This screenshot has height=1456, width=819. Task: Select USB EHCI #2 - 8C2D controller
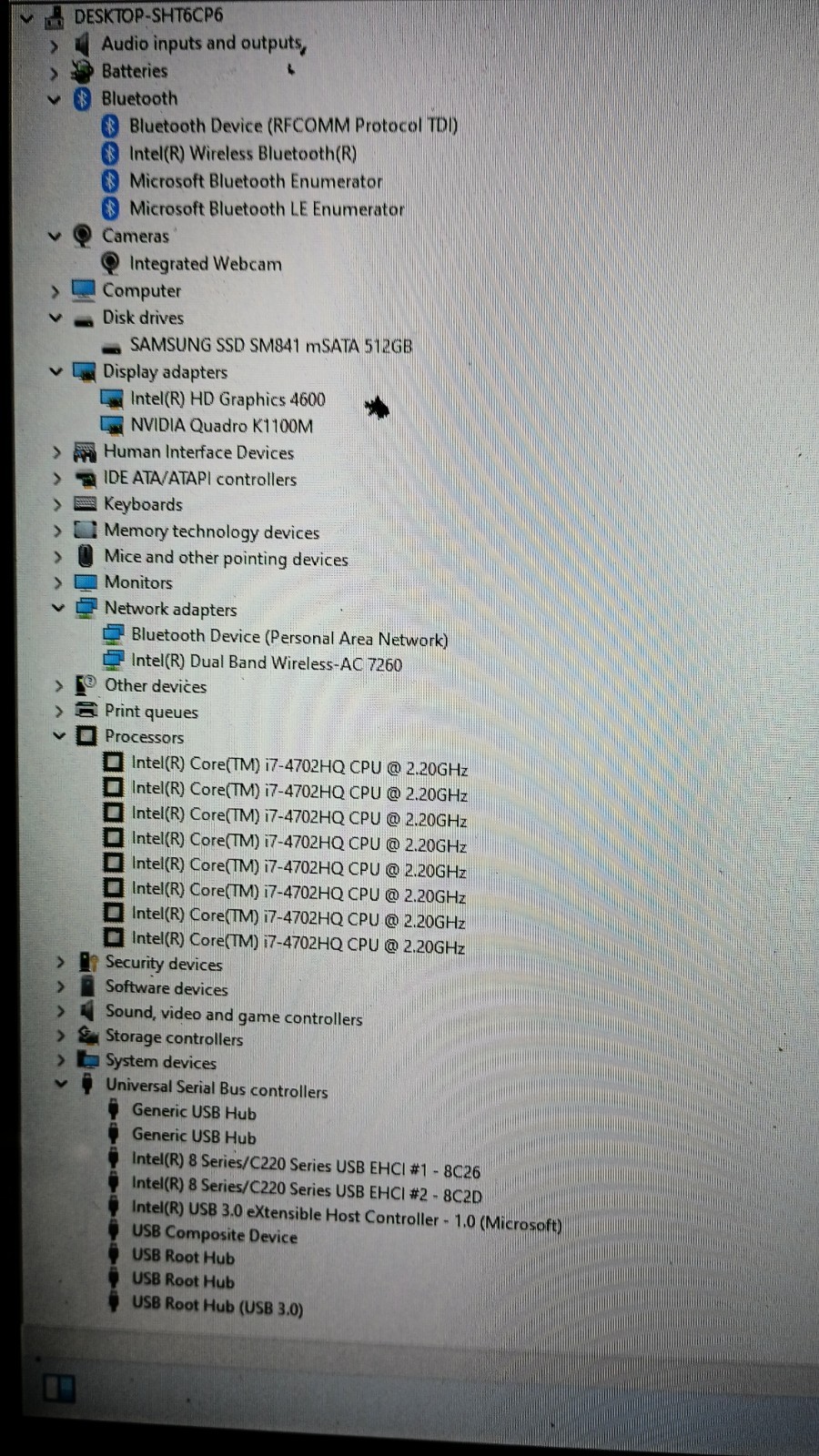click(307, 1189)
